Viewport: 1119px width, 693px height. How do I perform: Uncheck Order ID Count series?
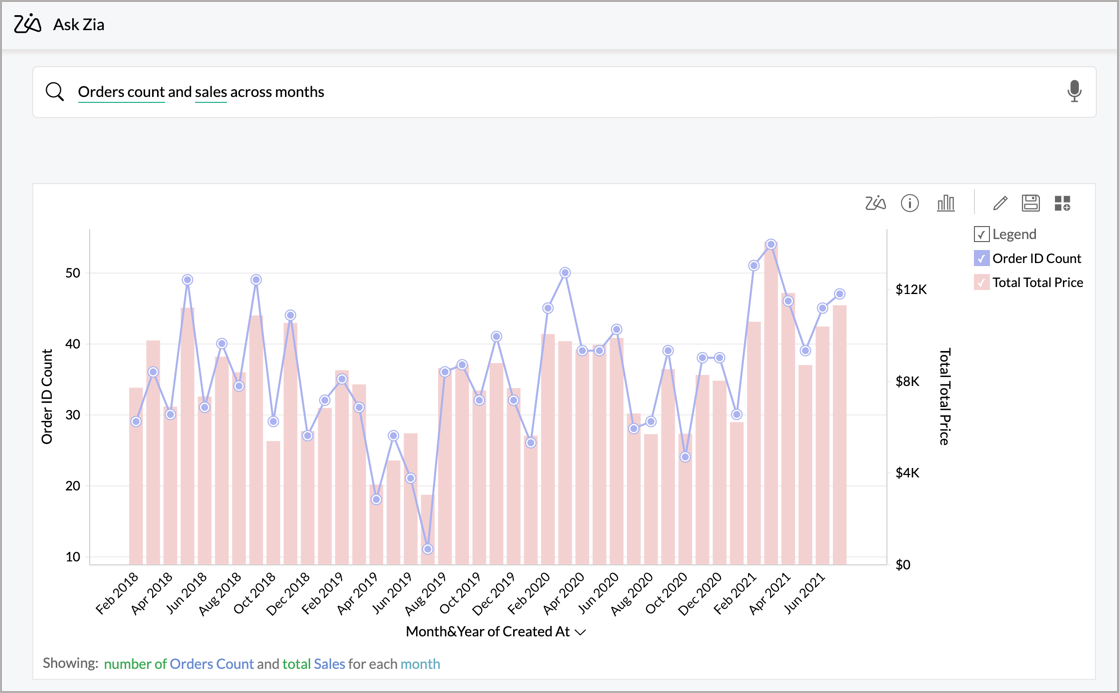coord(981,258)
